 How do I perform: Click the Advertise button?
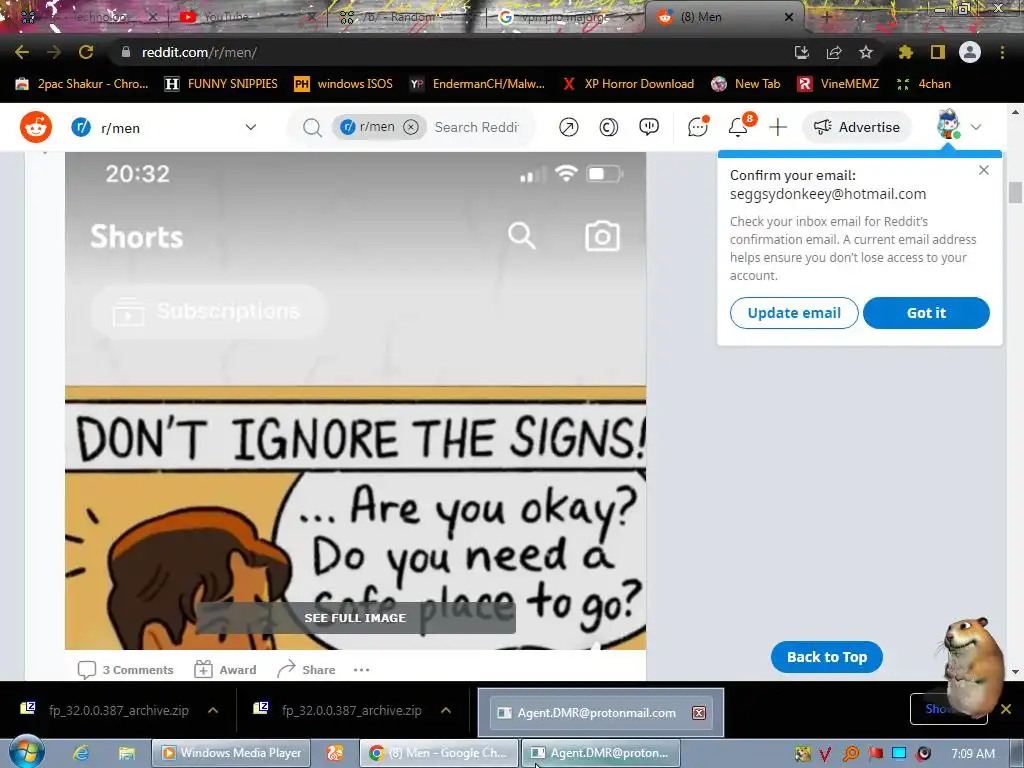pos(856,127)
